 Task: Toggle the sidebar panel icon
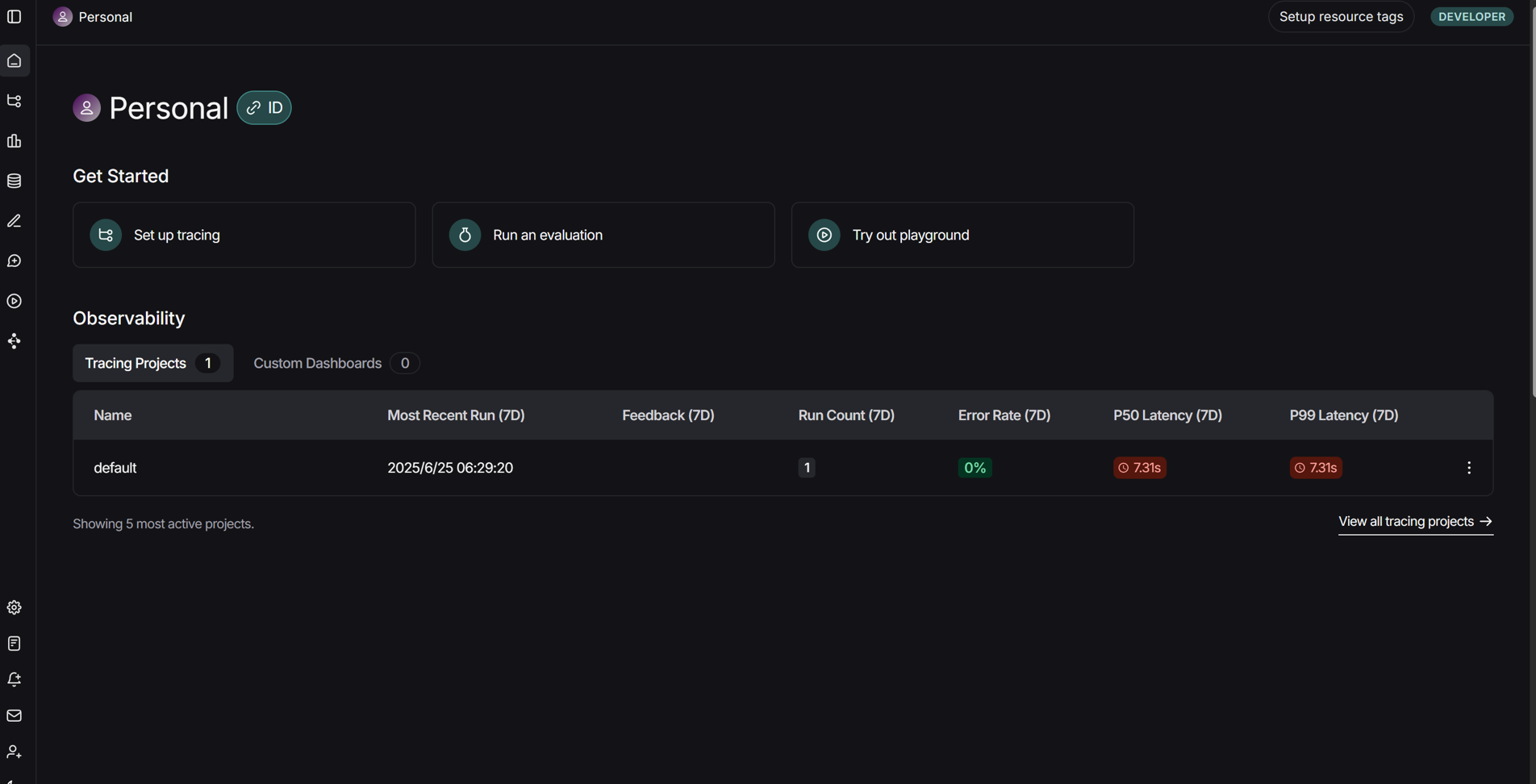point(15,17)
